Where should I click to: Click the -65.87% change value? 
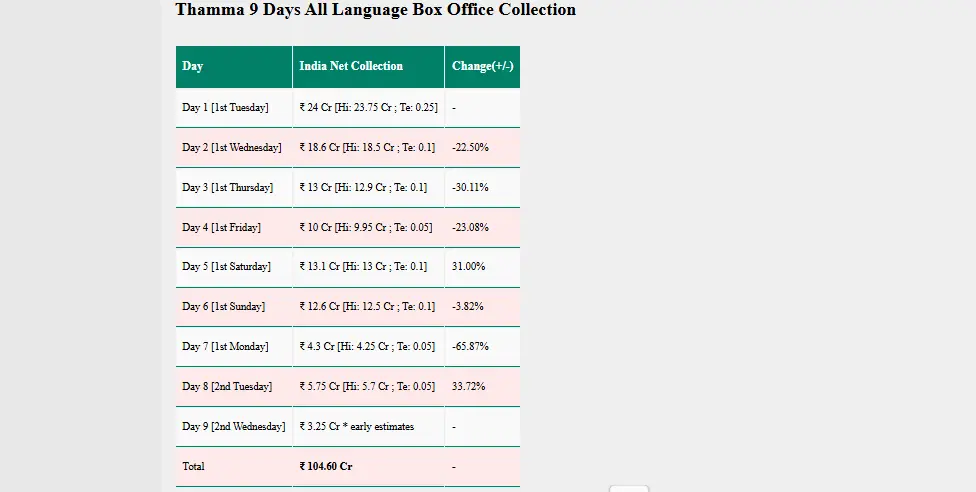[470, 346]
